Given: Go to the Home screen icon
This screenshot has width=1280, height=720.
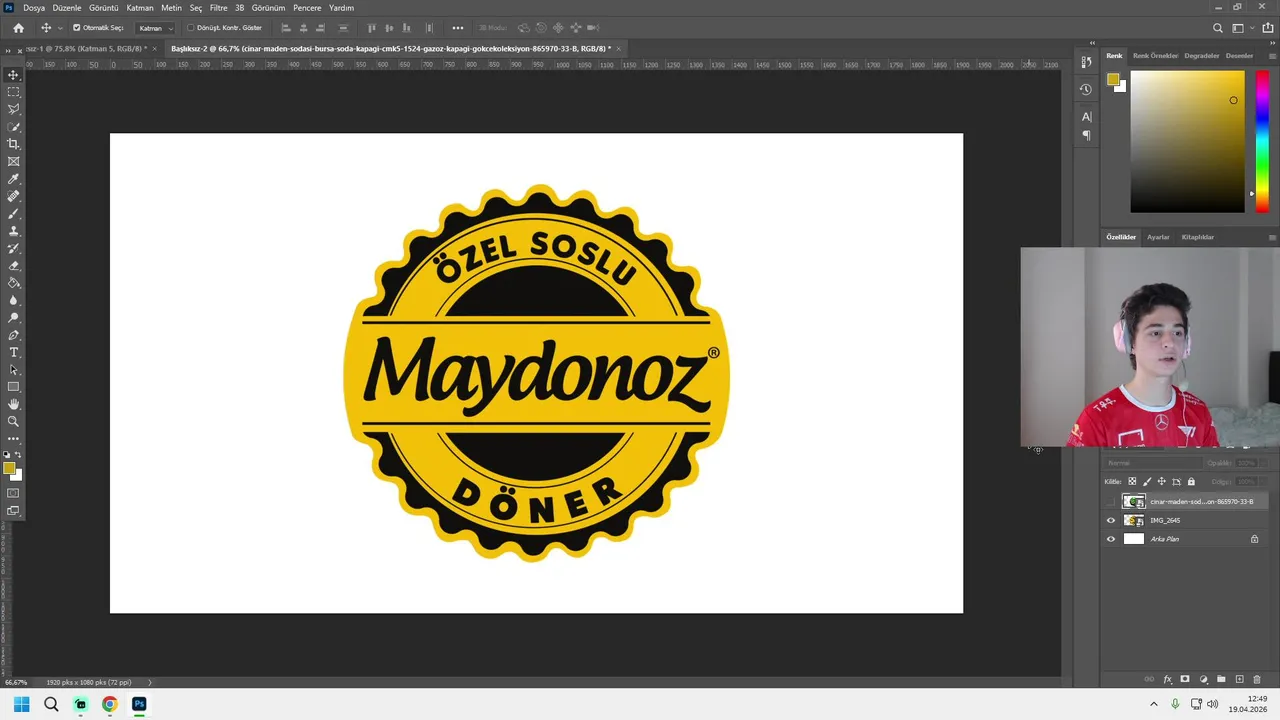Looking at the screenshot, I should coord(18,28).
